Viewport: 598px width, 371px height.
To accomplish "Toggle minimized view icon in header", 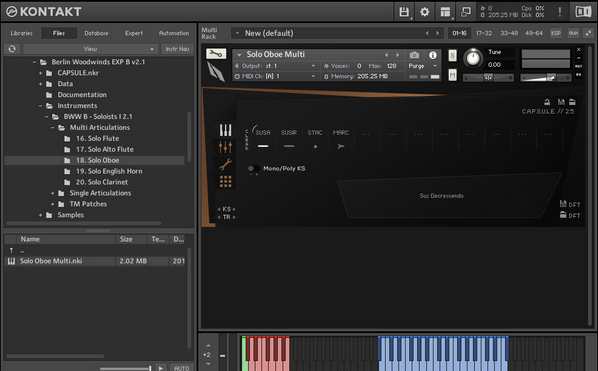I will coord(466,12).
